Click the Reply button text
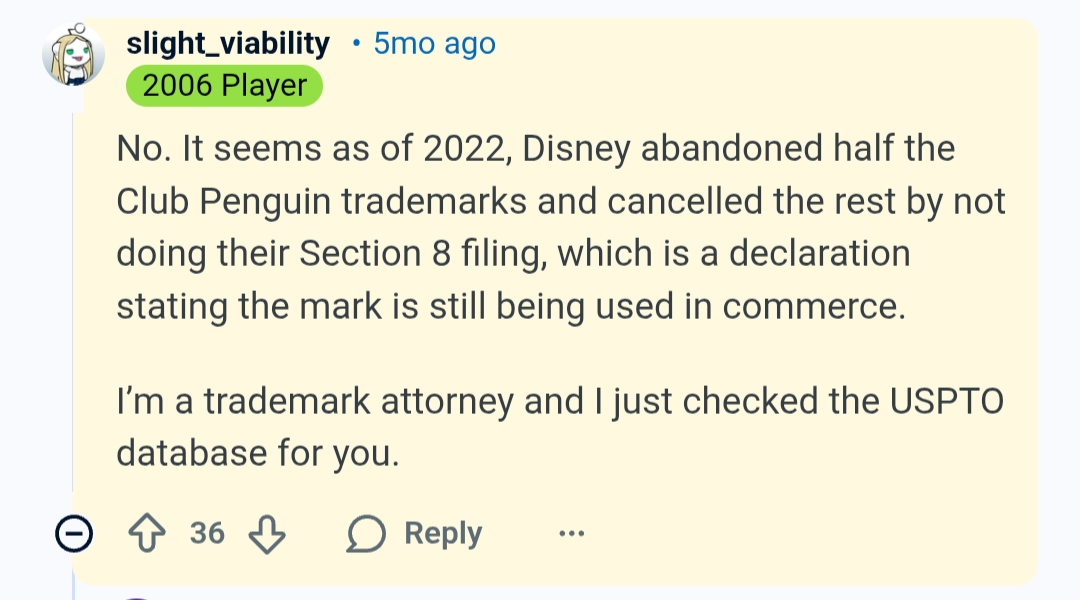1080x600 pixels. click(442, 534)
